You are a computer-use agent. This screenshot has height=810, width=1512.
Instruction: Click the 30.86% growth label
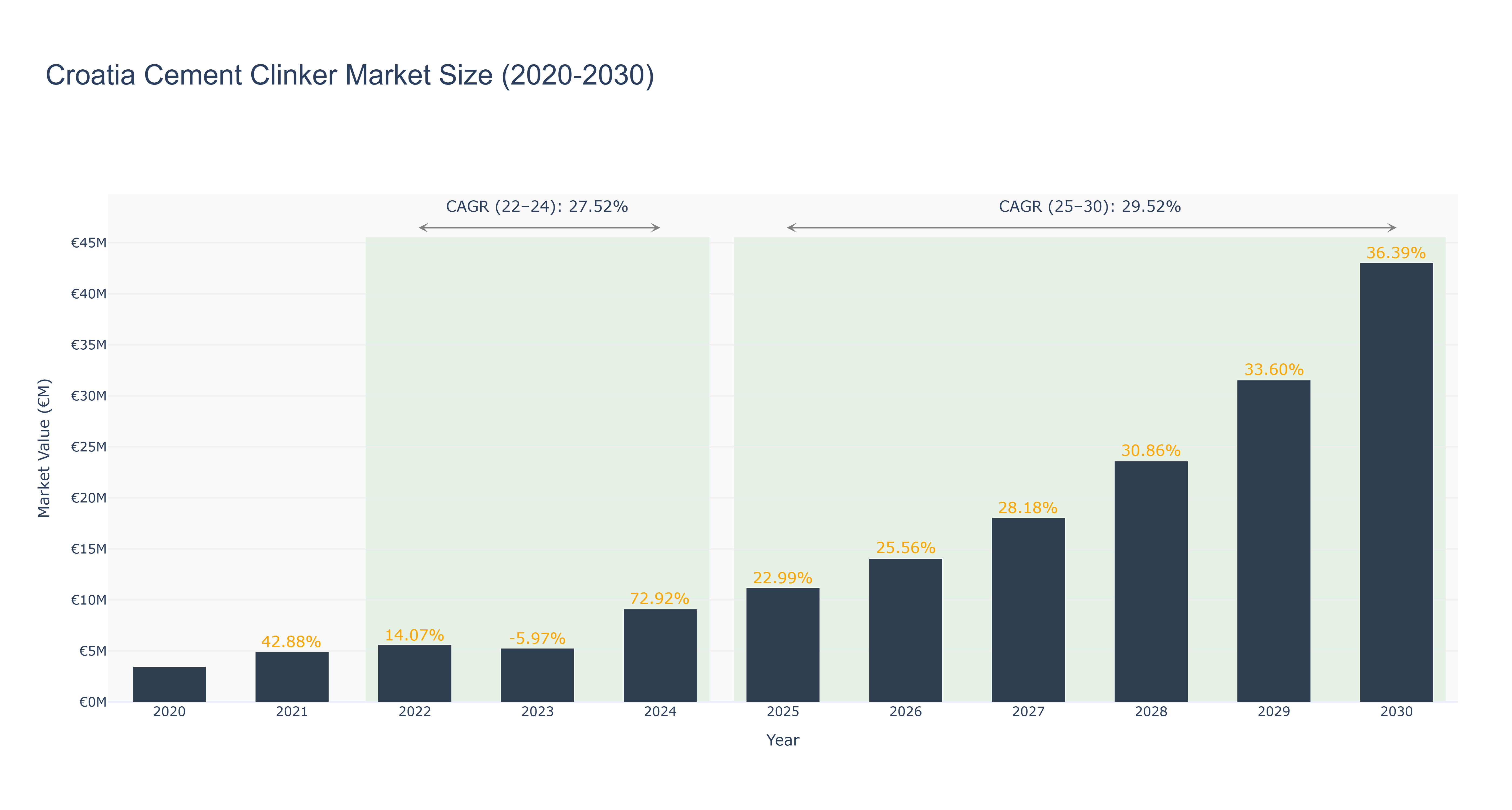(x=1151, y=451)
